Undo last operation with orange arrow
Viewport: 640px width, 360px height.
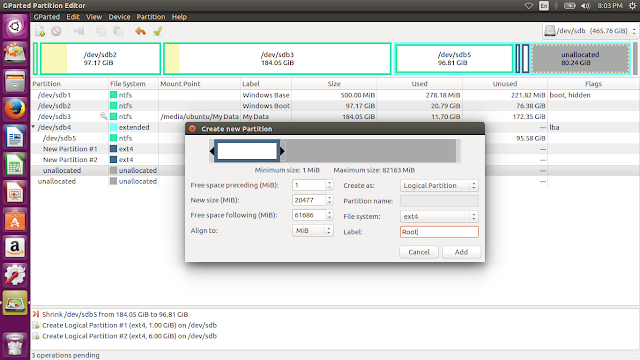(140, 31)
